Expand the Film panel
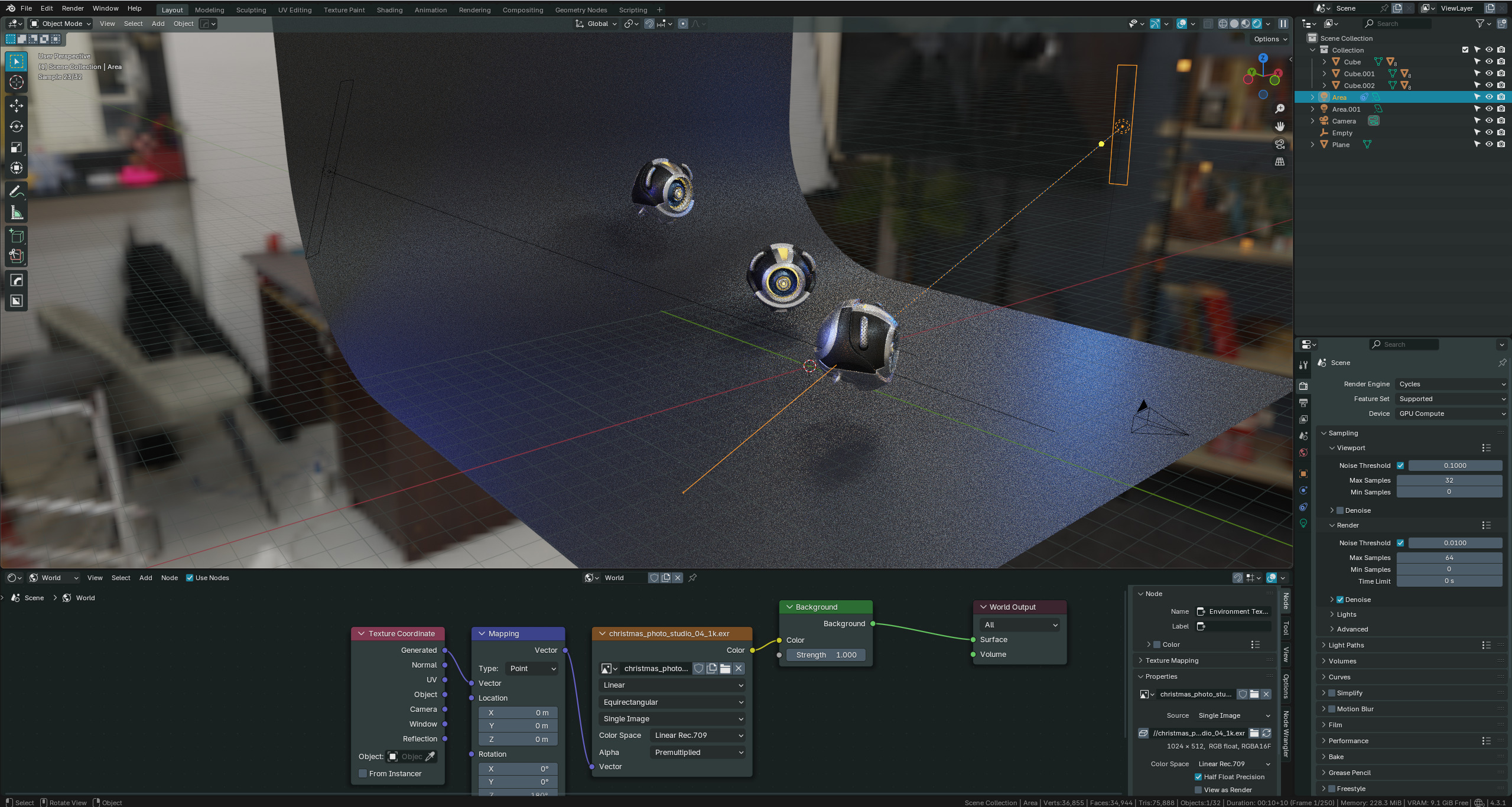 coord(1335,725)
